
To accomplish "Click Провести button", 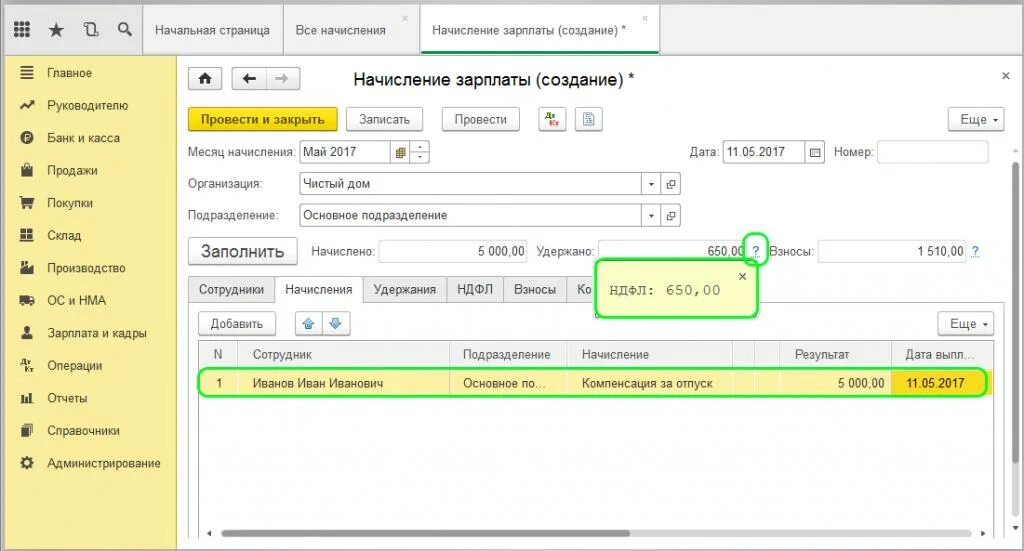I will click(481, 119).
